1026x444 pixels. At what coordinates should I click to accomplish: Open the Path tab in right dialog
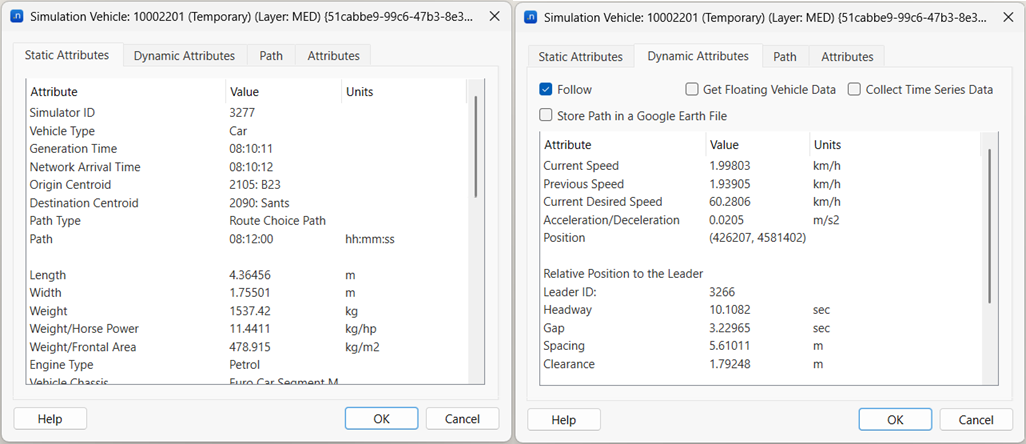click(x=785, y=57)
